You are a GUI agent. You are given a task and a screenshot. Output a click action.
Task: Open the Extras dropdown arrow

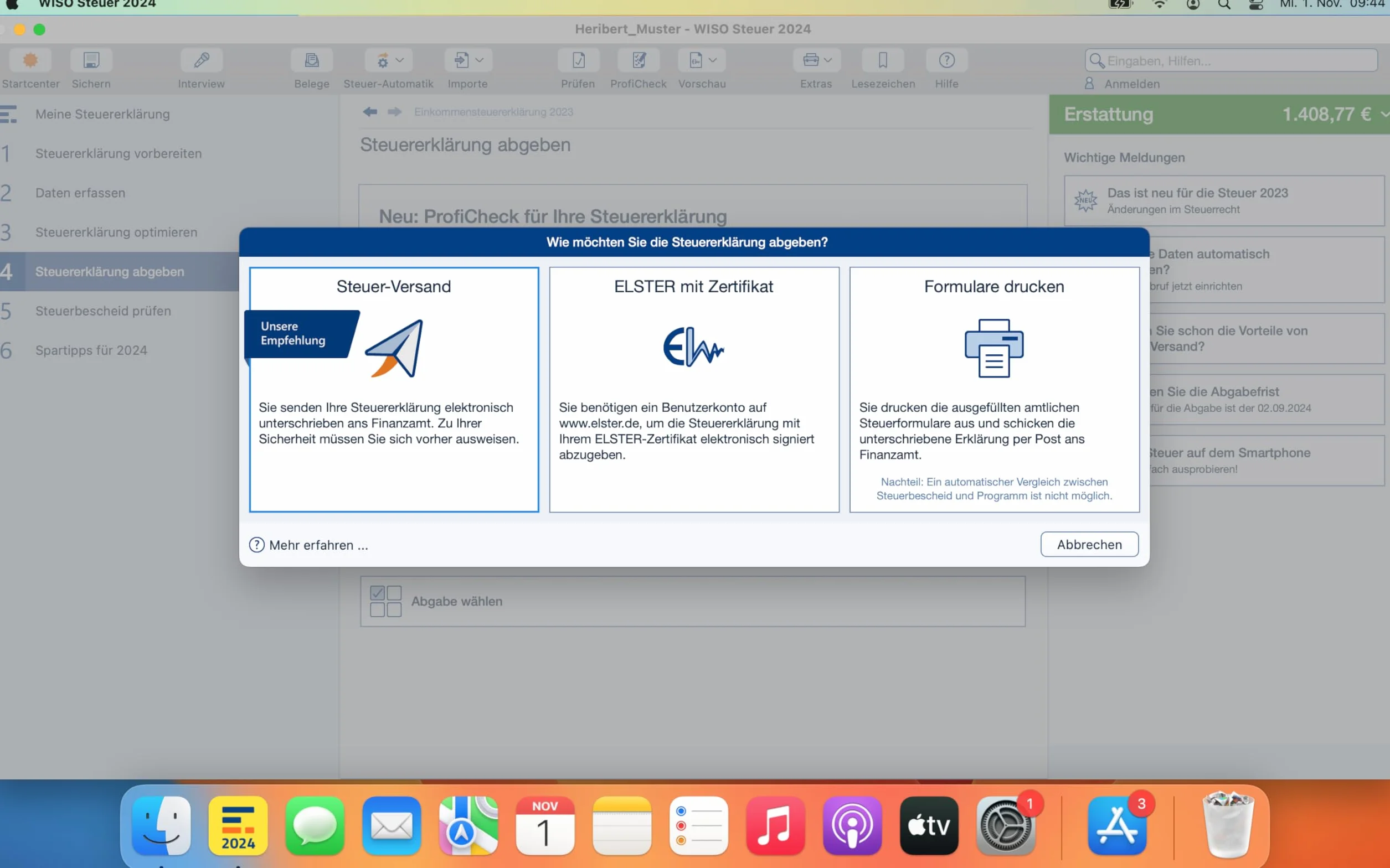click(x=827, y=60)
